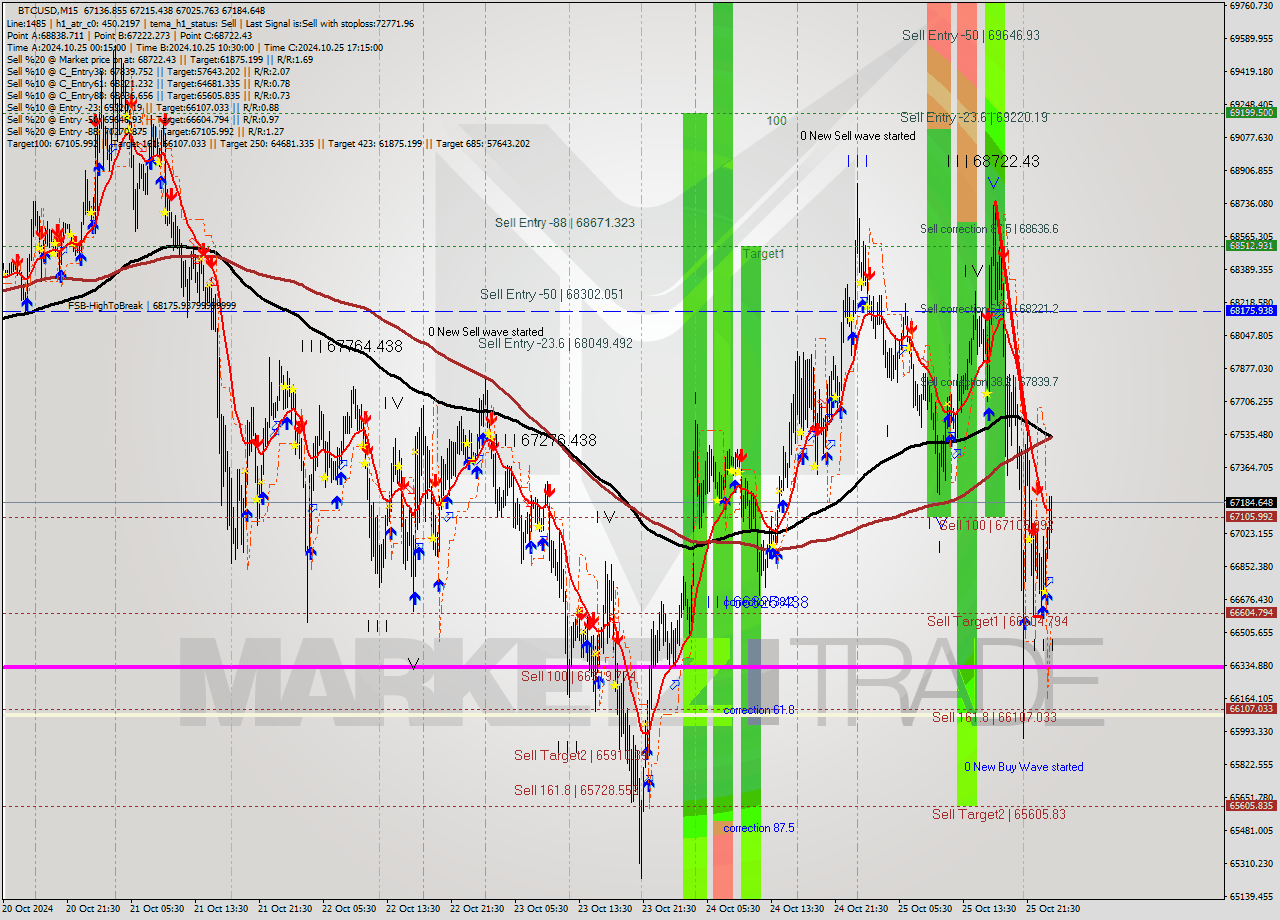The width and height of the screenshot is (1280, 920).
Task: Click the 'Sell 161.8 | 66107.033' label
Action: click(x=994, y=717)
